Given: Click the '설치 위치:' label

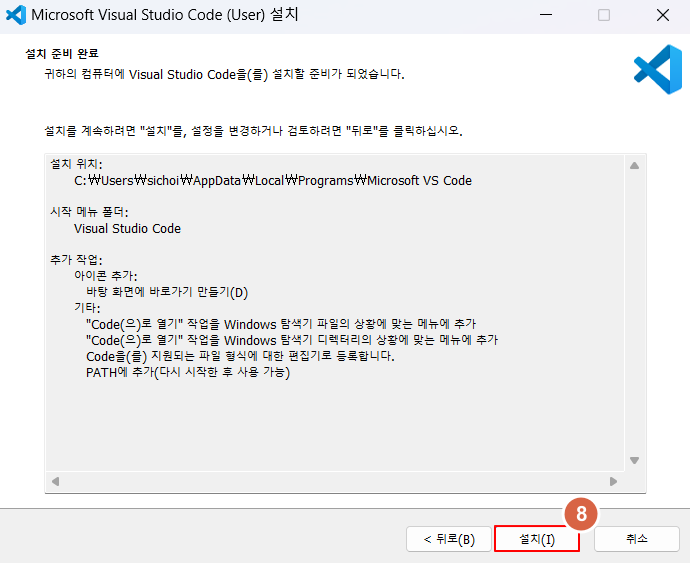Looking at the screenshot, I should [x=76, y=164].
